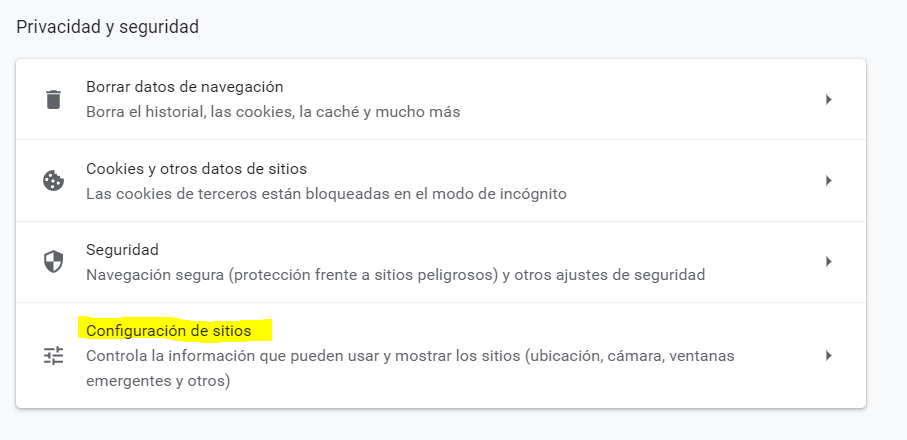This screenshot has width=907, height=440.
Task: Expand Configuración de sitios using its arrow
Action: click(828, 355)
